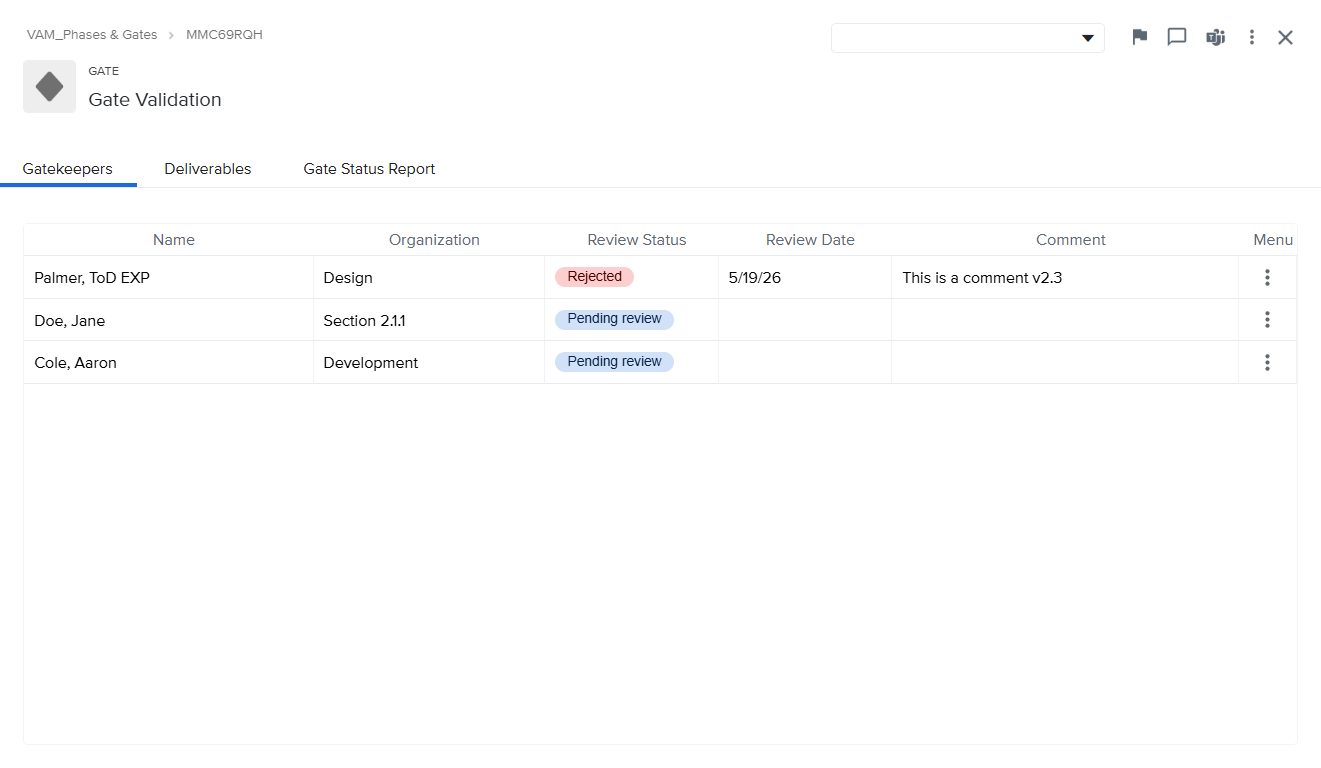1321x768 pixels.
Task: Click the Menu column header
Action: (x=1273, y=240)
